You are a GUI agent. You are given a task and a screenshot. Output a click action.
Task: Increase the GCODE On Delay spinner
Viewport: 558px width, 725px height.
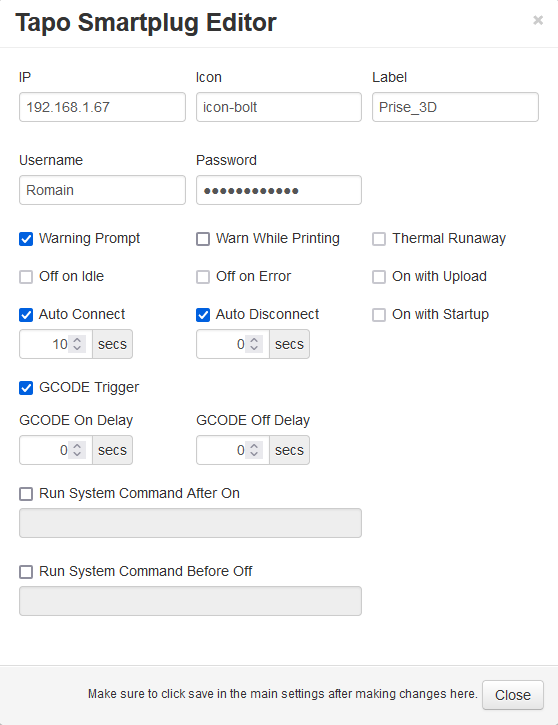tap(77, 445)
